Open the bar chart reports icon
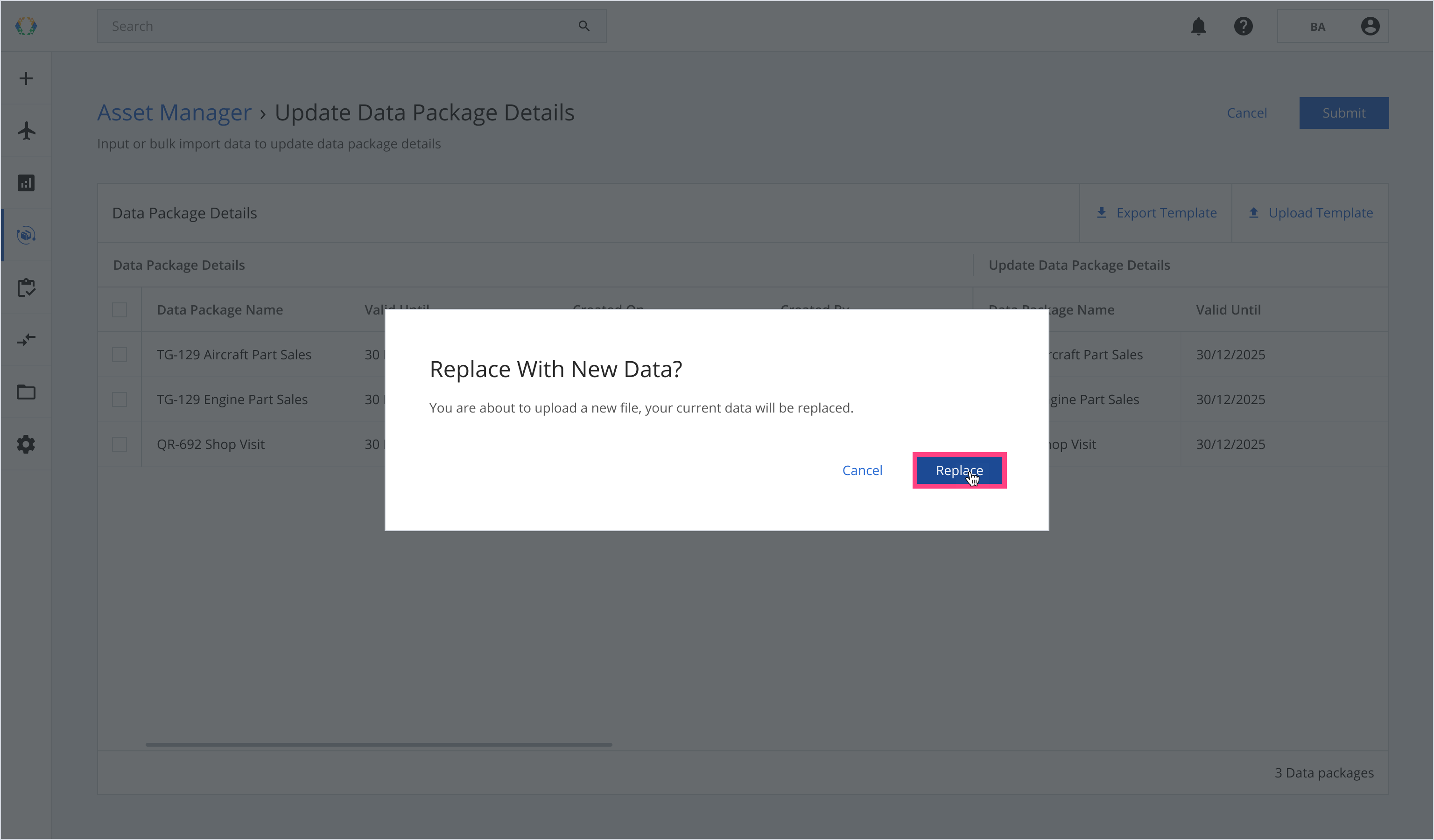 click(x=26, y=183)
